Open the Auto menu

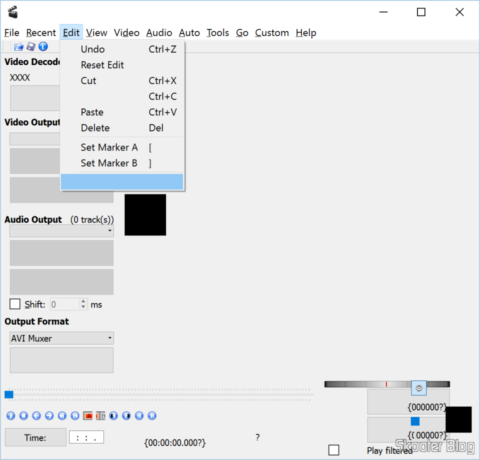click(189, 33)
